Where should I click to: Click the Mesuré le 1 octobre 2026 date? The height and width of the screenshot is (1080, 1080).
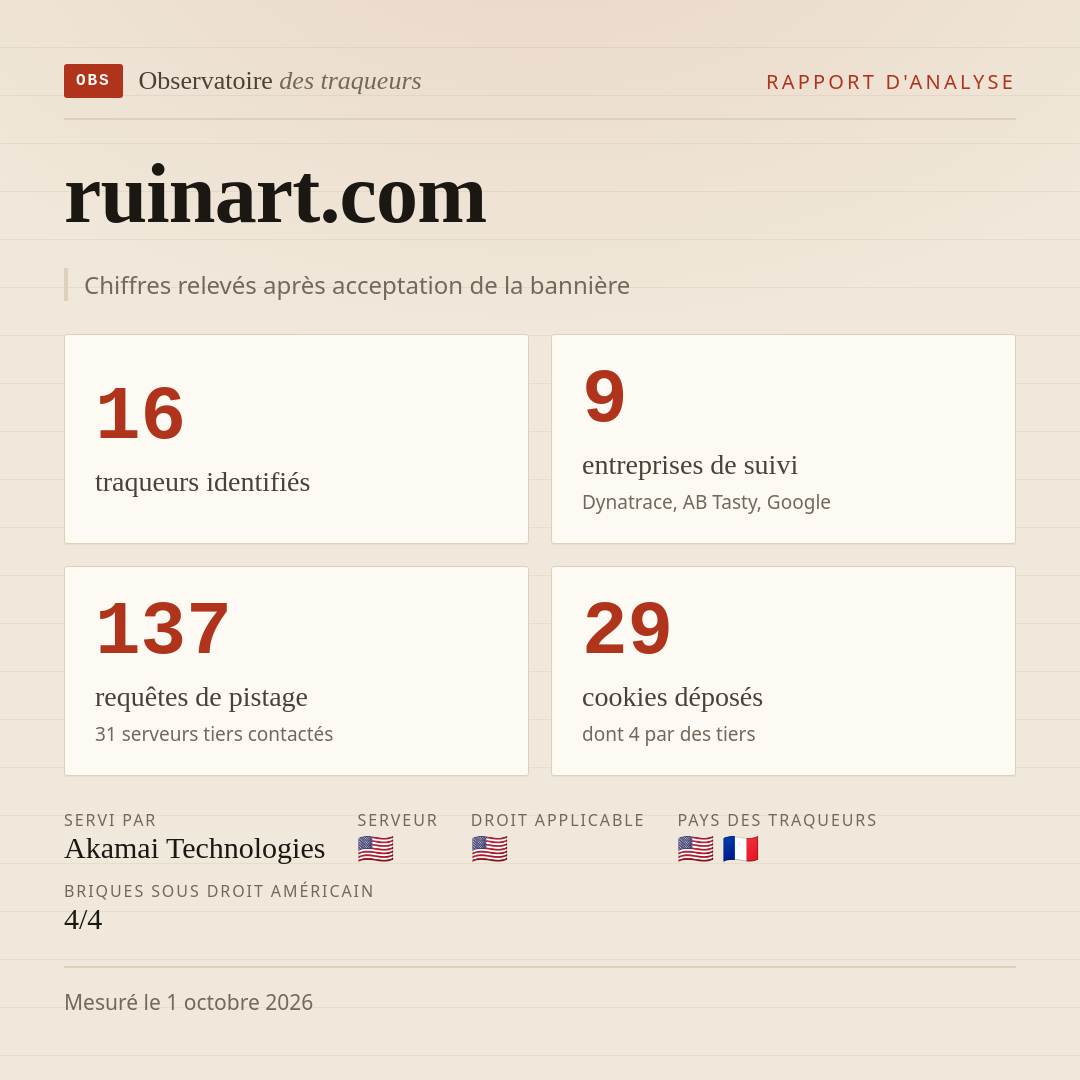189,1002
